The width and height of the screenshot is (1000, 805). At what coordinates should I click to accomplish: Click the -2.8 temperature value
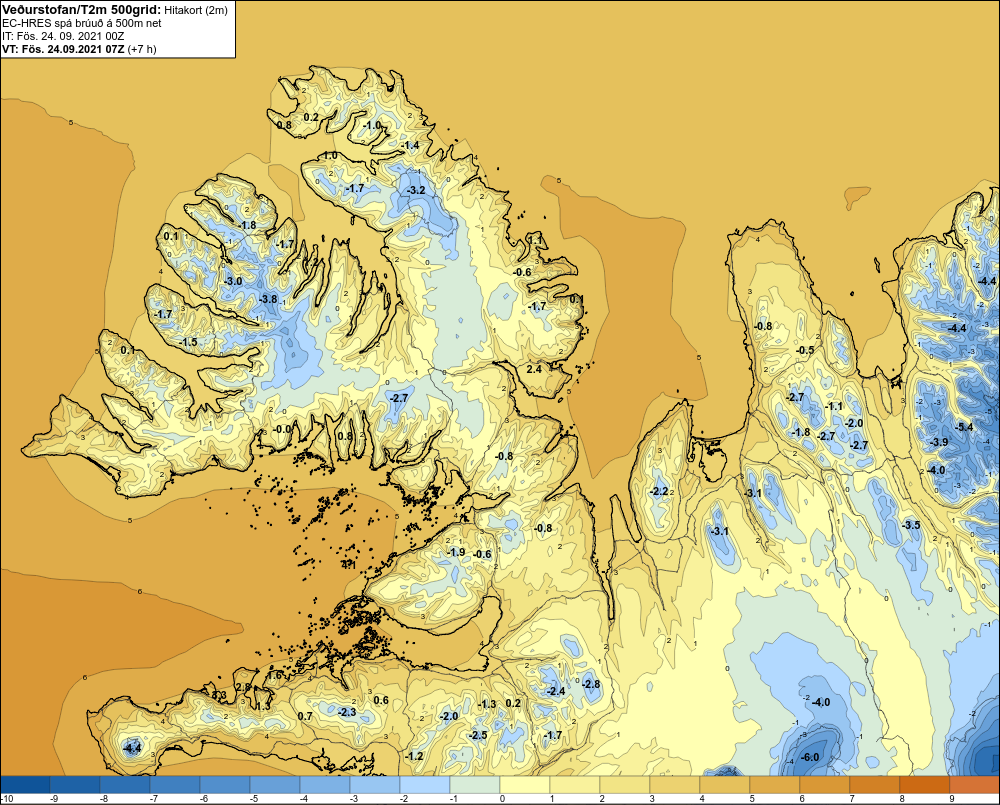coord(591,684)
